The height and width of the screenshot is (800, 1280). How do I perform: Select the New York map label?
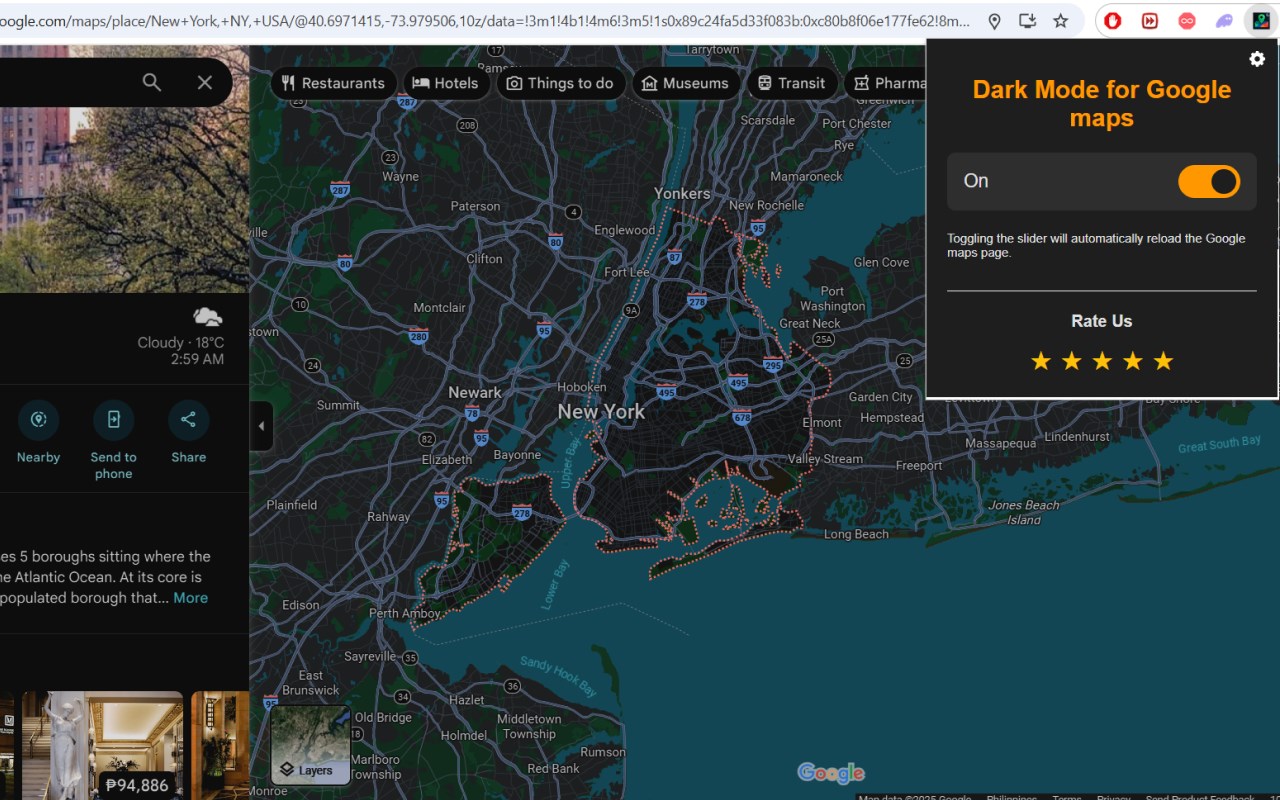click(x=601, y=412)
